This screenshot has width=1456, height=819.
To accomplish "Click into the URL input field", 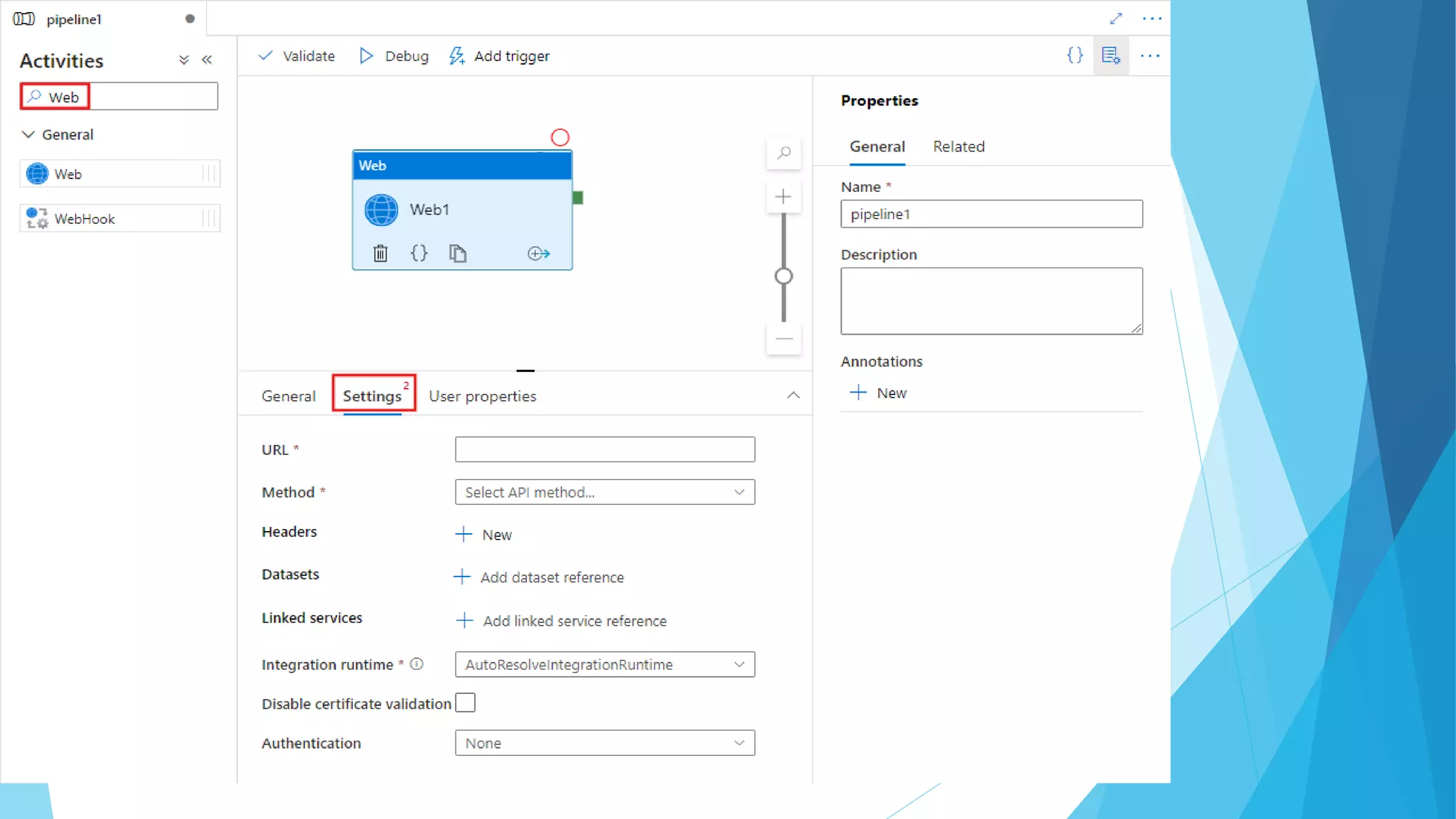I will [604, 449].
